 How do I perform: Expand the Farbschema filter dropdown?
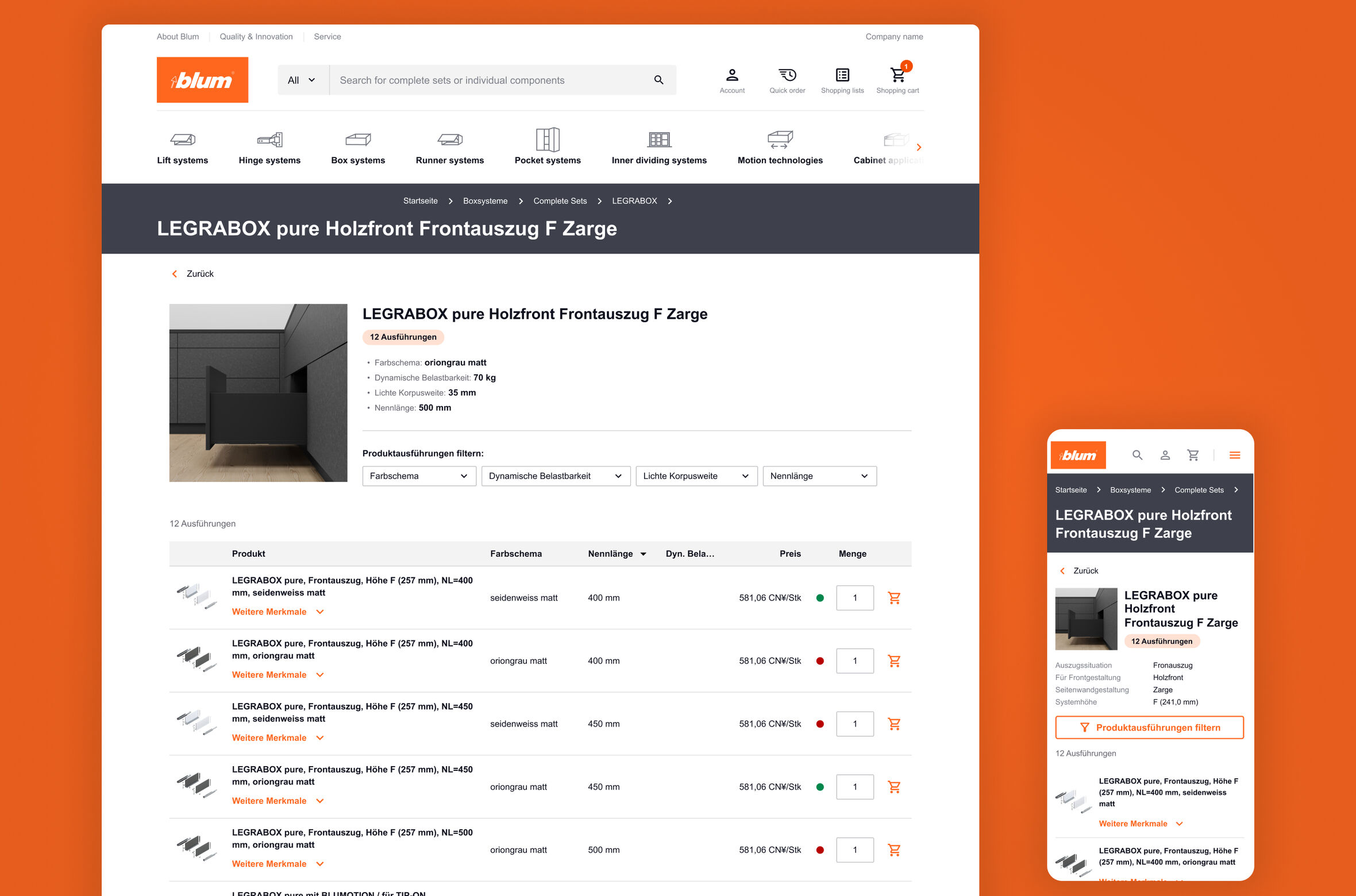[x=418, y=476]
